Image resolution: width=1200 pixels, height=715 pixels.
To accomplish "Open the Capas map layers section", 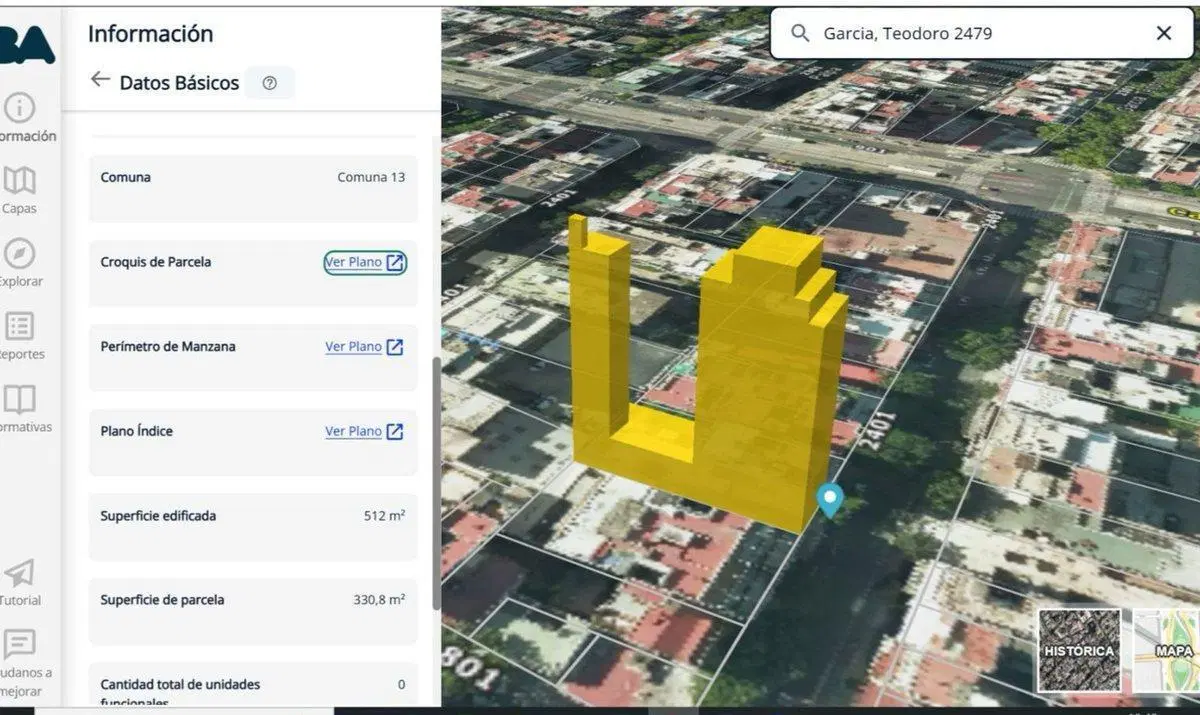I will [x=20, y=190].
